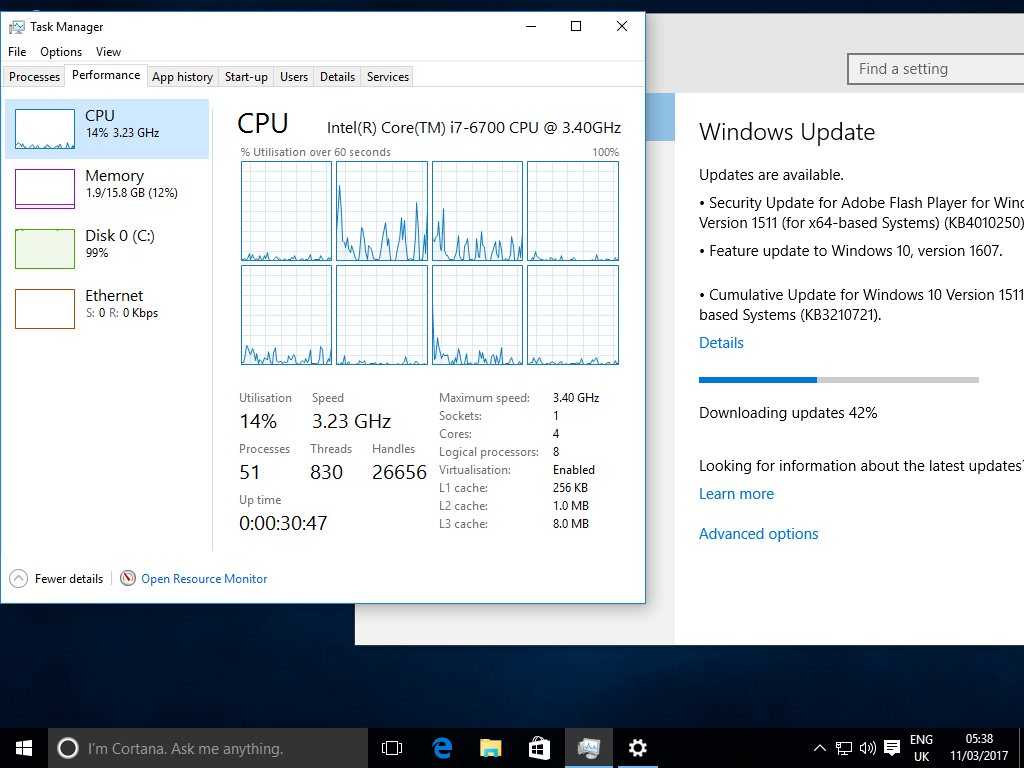Click the Speed value 3.23 GHz
The image size is (1024, 768).
point(351,421)
